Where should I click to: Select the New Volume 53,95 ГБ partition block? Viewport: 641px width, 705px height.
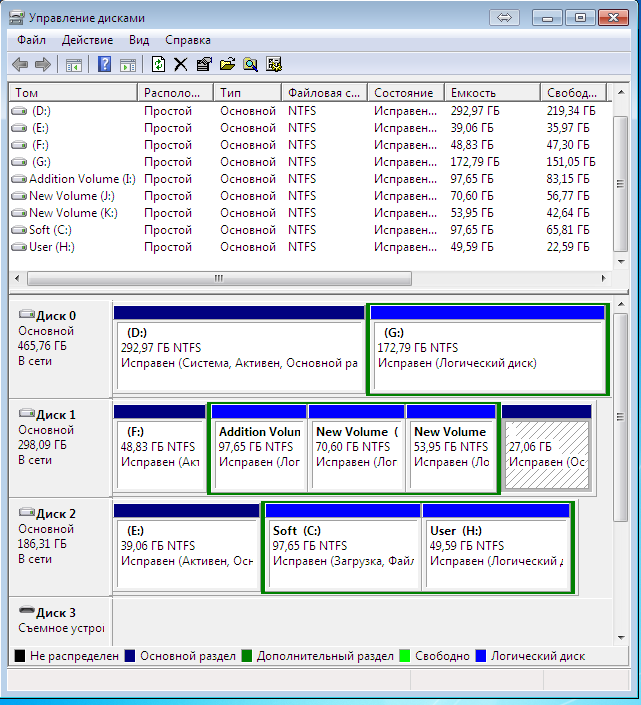click(x=451, y=447)
